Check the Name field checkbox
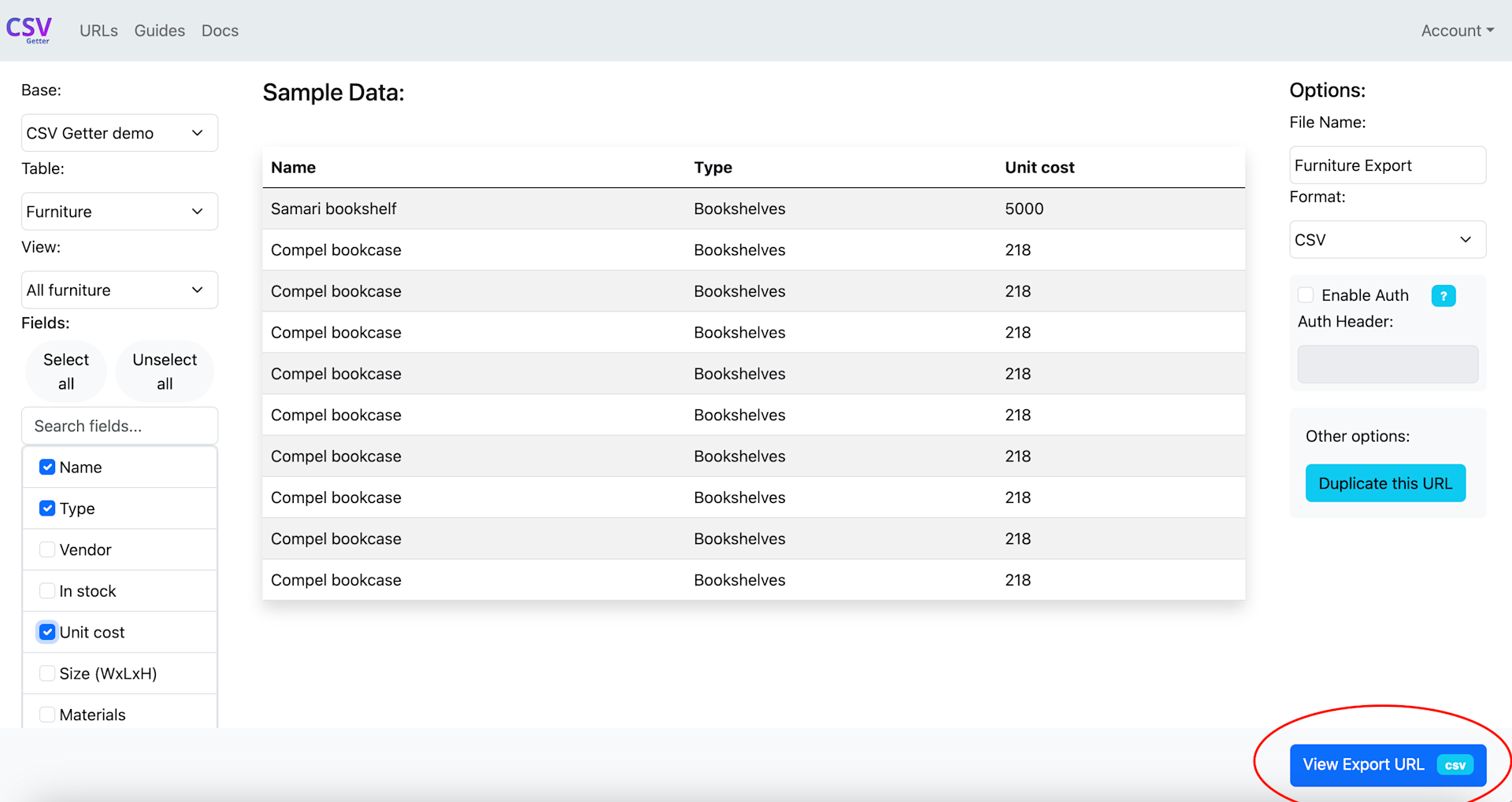This screenshot has width=1512, height=802. [x=46, y=467]
